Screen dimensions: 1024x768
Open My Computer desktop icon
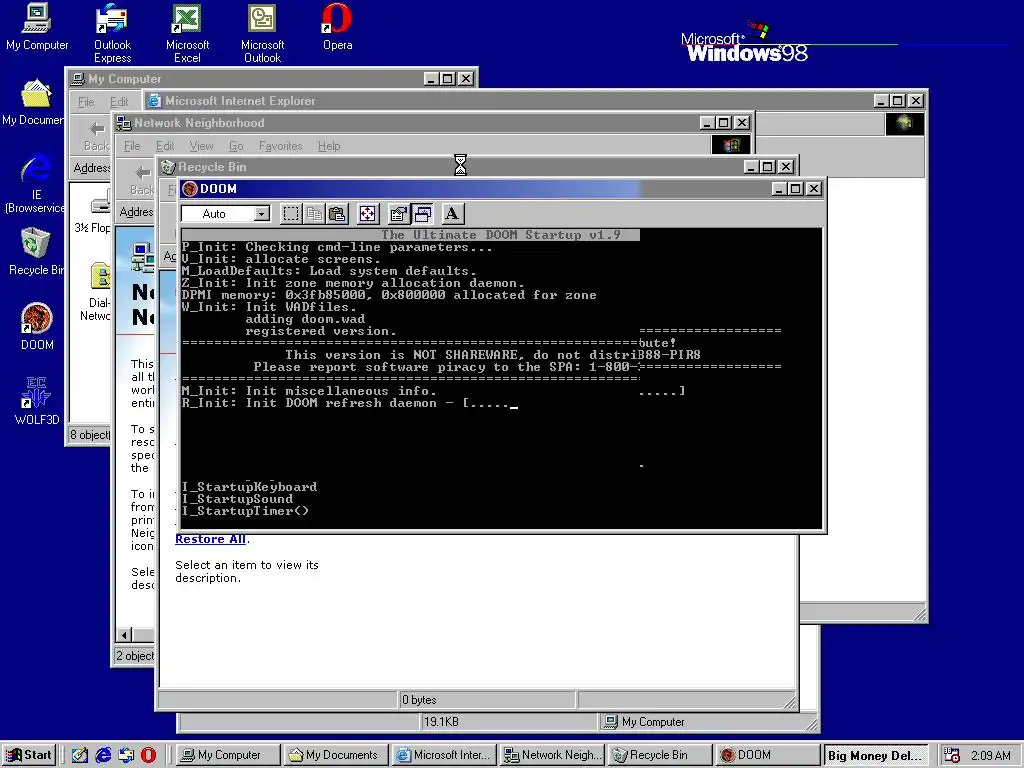point(37,27)
